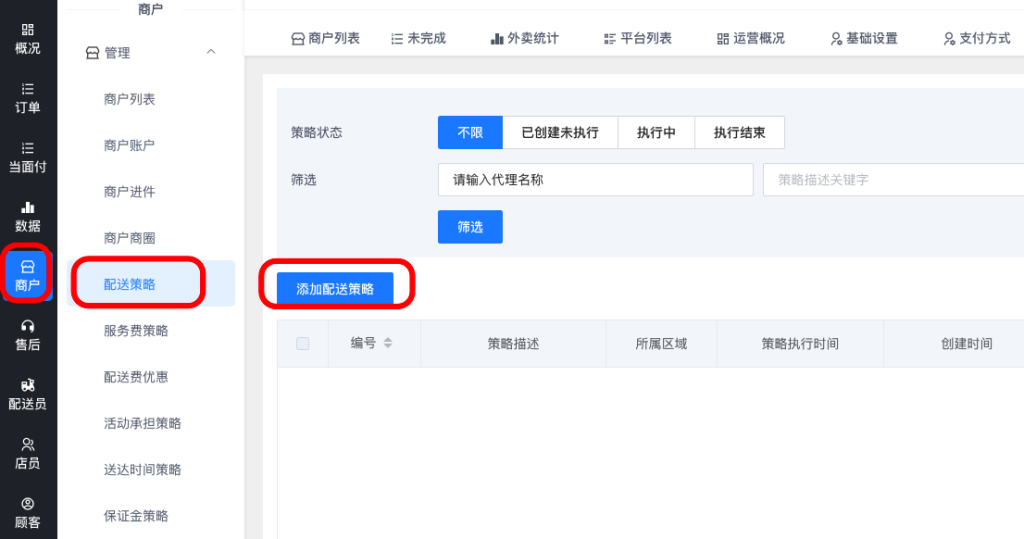Open the 运营概况 tab
The height and width of the screenshot is (539, 1024).
[x=750, y=39]
